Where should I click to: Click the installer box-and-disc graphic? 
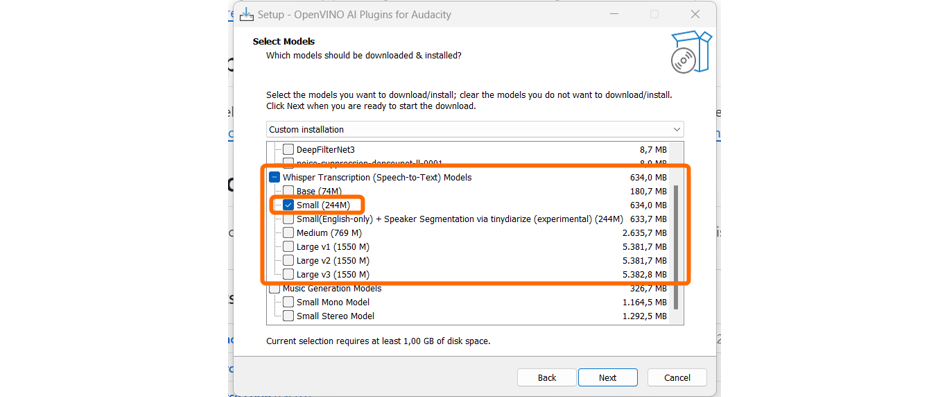click(x=691, y=53)
